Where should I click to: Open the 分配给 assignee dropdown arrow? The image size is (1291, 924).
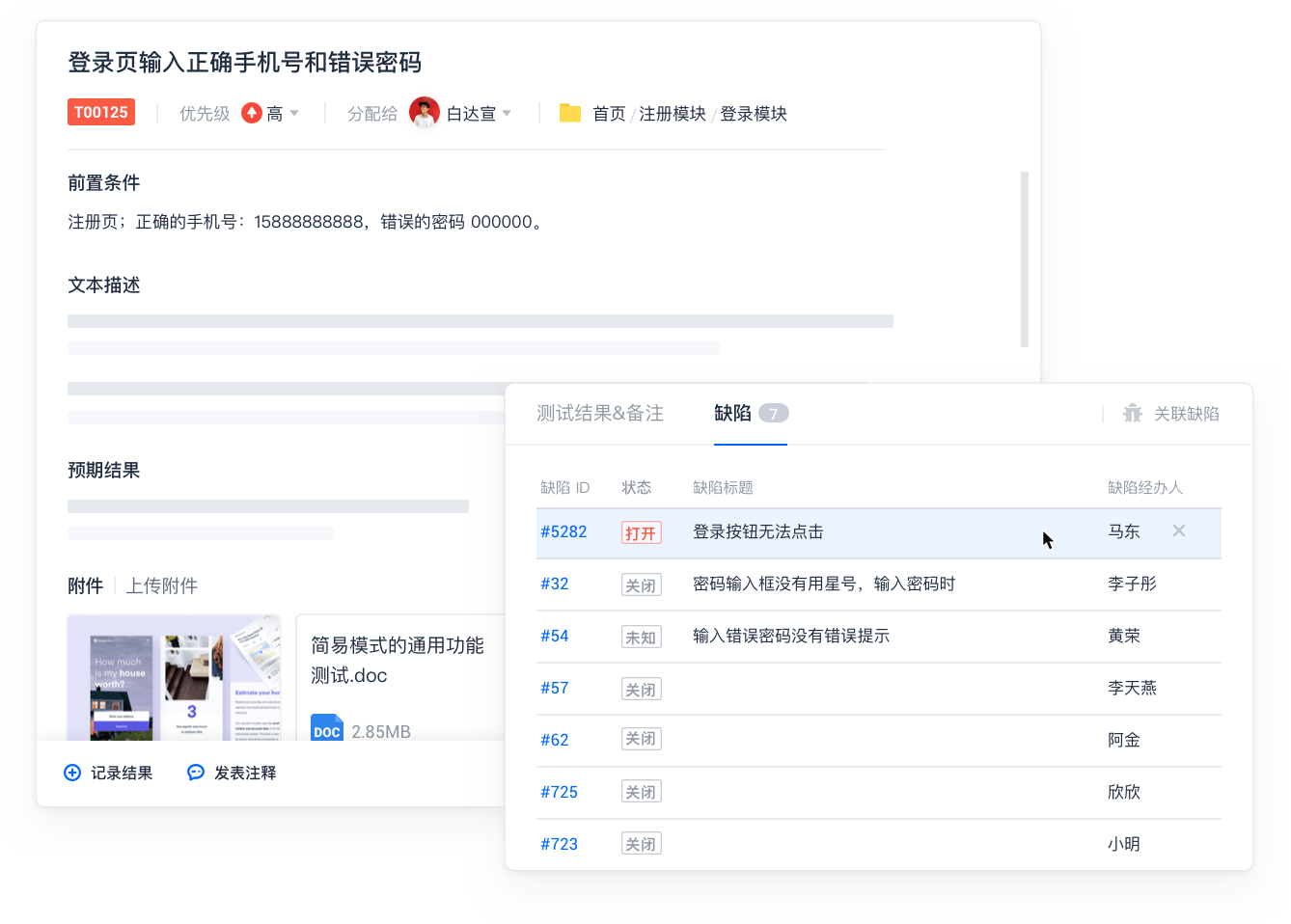click(x=508, y=114)
